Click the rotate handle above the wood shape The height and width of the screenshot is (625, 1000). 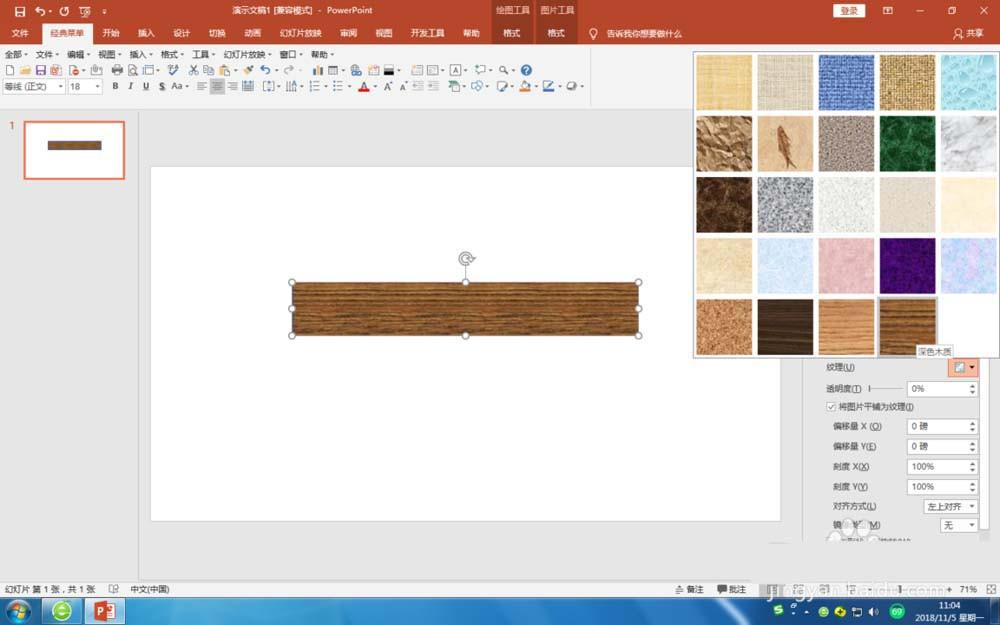point(466,259)
